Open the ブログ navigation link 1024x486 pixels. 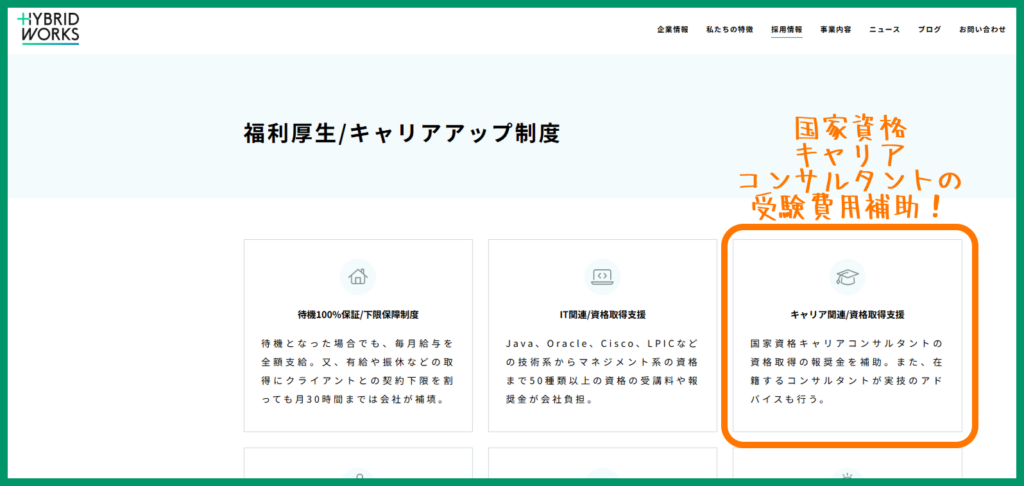tap(929, 30)
